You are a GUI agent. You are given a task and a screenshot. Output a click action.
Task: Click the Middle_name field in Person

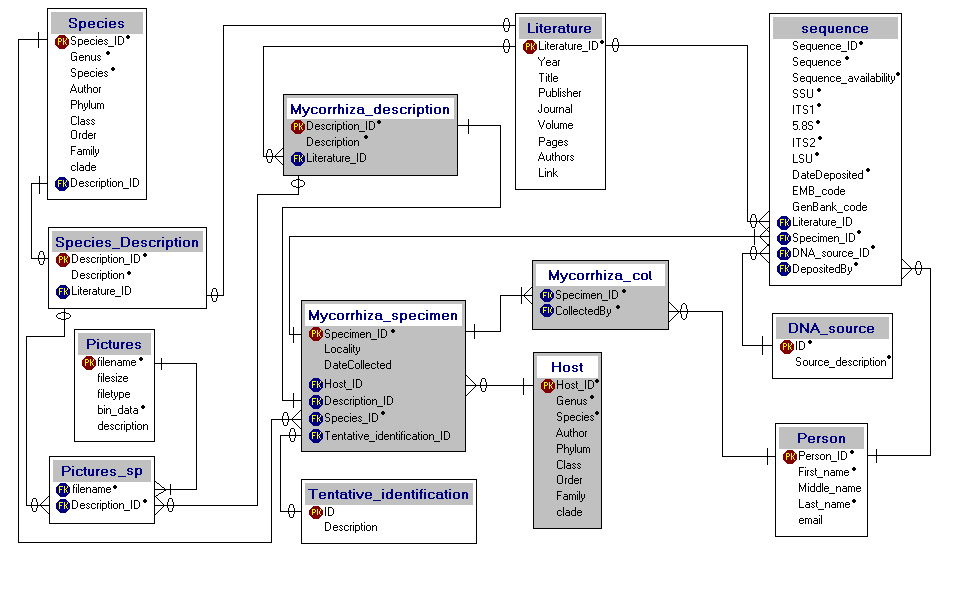[830, 488]
